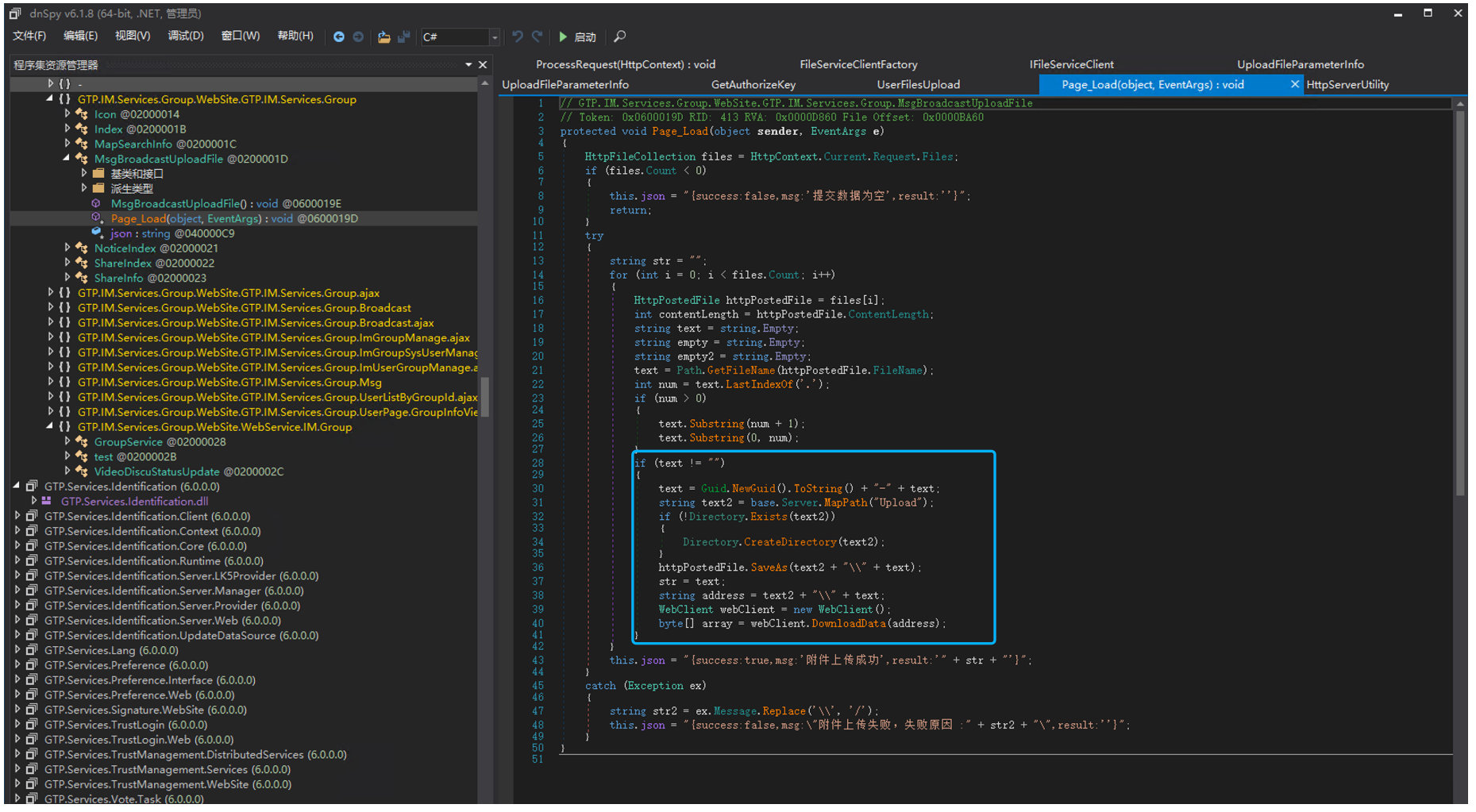Collapse the MsgBroadcastUploadFile tree node
The image size is (1476, 812).
(67, 159)
